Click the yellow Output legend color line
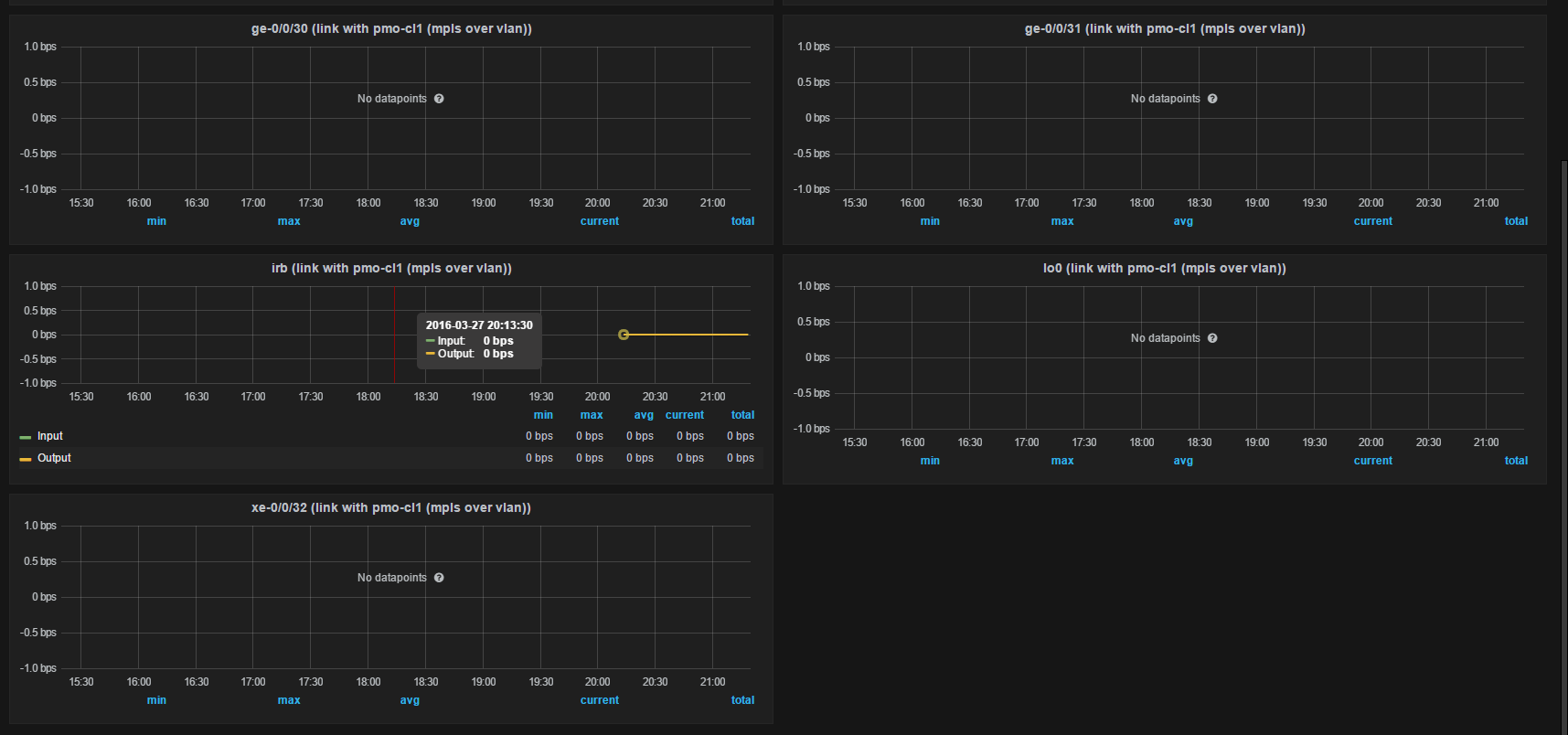This screenshot has height=735, width=1568. tap(26, 459)
